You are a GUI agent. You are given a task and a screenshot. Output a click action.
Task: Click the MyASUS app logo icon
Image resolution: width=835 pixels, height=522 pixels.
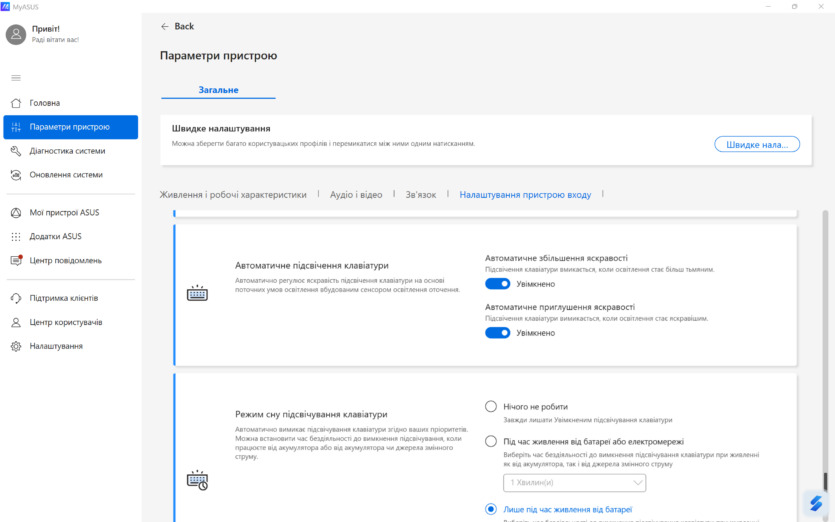click(x=5, y=6)
